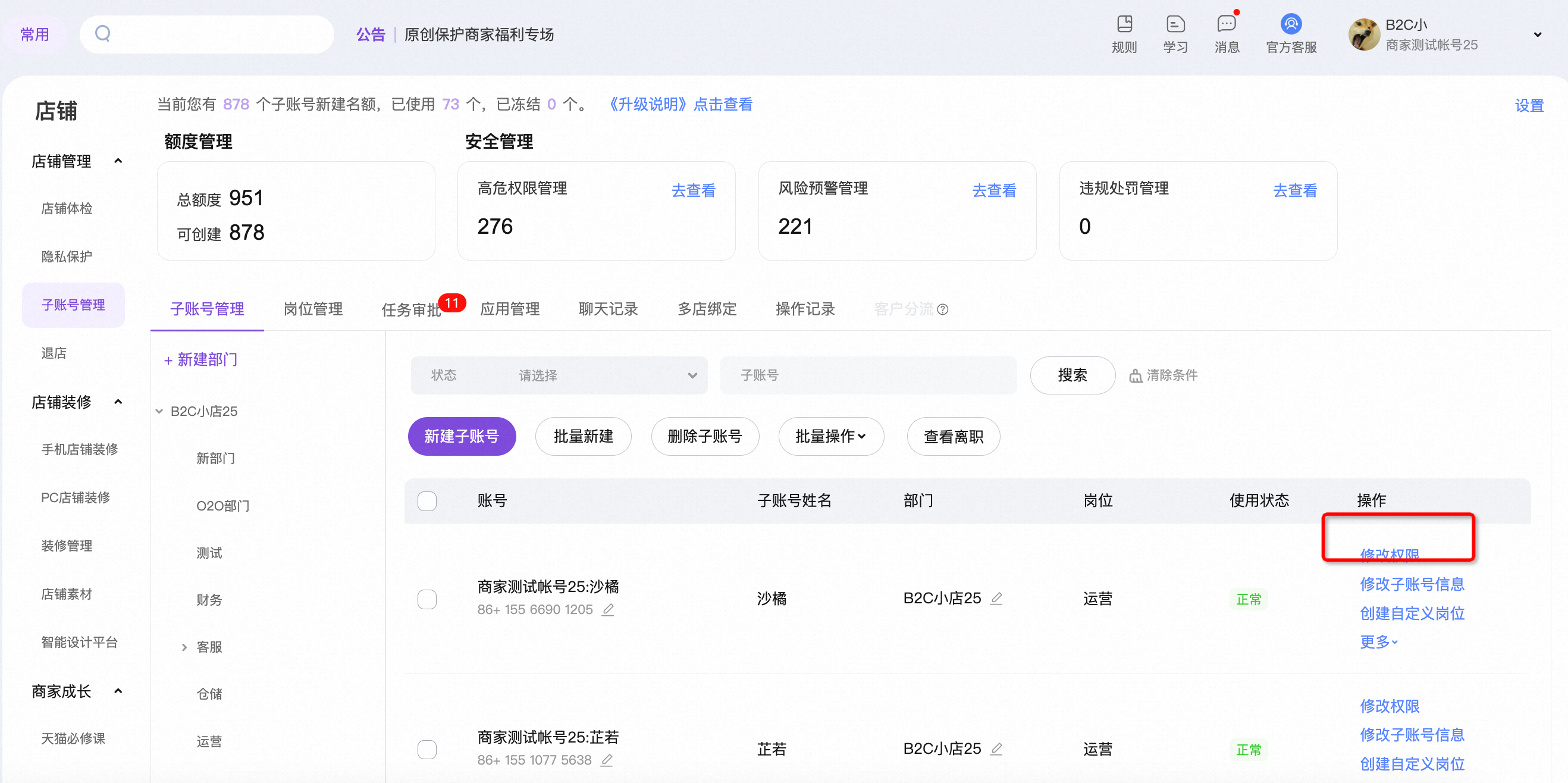The width and height of the screenshot is (1568, 783).
Task: Open 店铺体检 in sidebar
Action: (x=67, y=209)
